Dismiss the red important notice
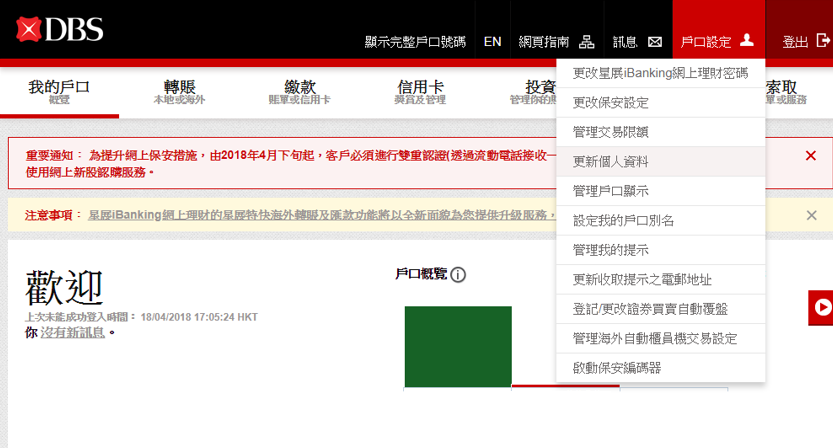The width and height of the screenshot is (833, 448). click(810, 156)
